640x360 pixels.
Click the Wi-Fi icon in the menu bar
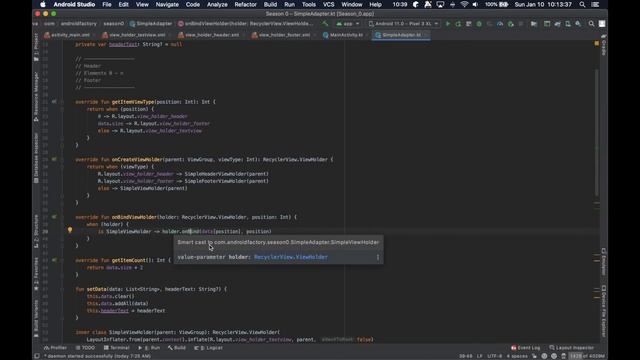[x=464, y=4]
